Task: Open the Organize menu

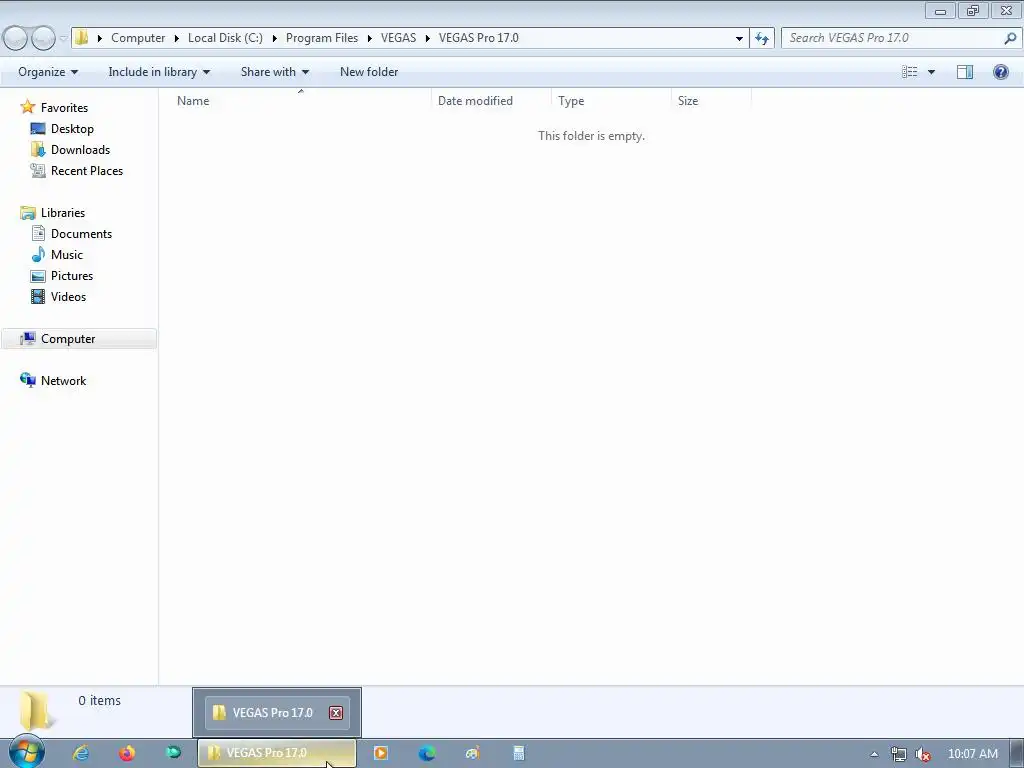Action: point(48,72)
